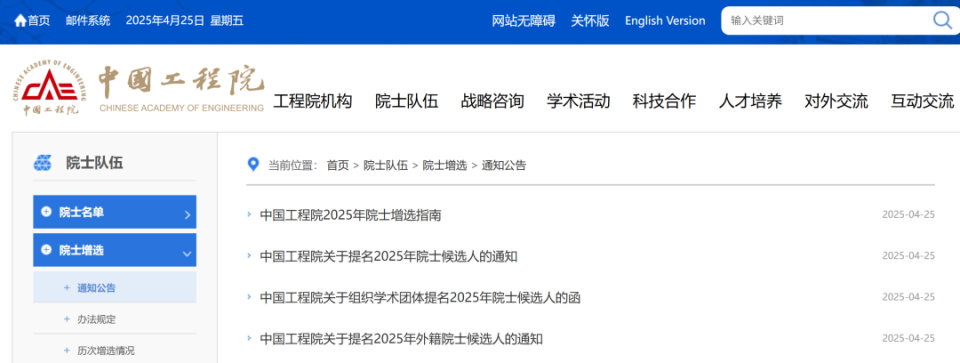Collapse the 院士增选 chevron arrow
The height and width of the screenshot is (363, 960).
click(x=187, y=253)
